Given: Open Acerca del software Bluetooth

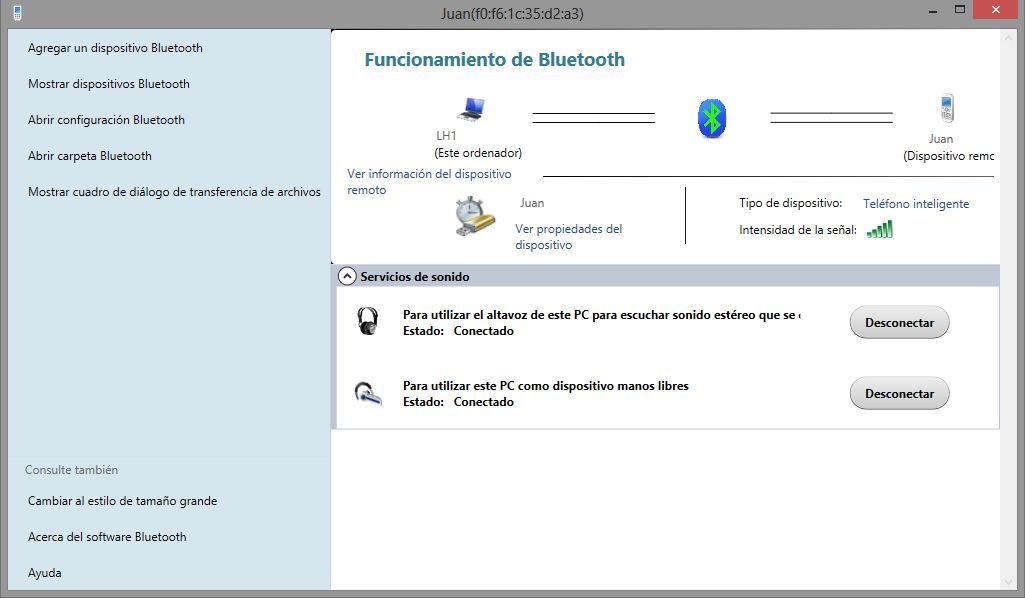Looking at the screenshot, I should tap(107, 537).
